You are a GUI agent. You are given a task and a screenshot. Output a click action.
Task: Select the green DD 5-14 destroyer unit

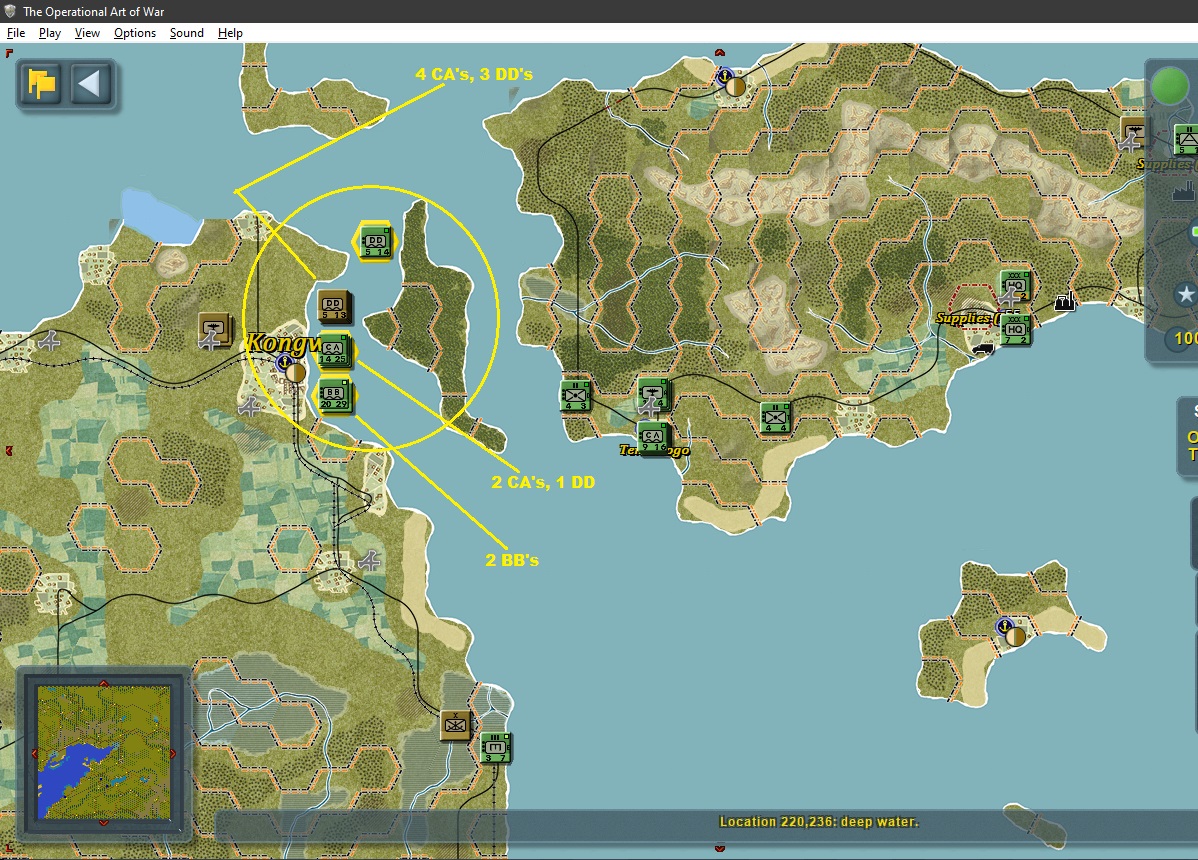[x=376, y=241]
